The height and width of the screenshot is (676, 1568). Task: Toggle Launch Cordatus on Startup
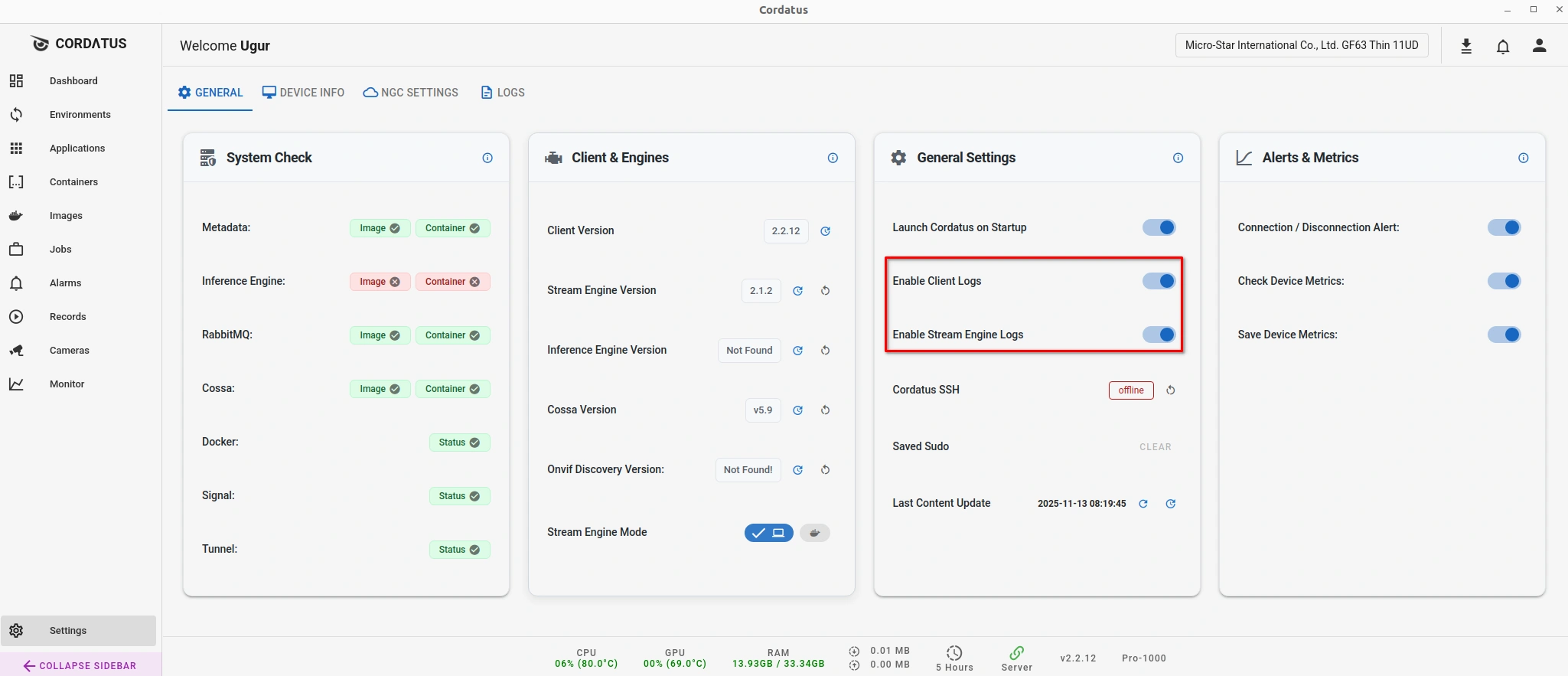[x=1159, y=227]
